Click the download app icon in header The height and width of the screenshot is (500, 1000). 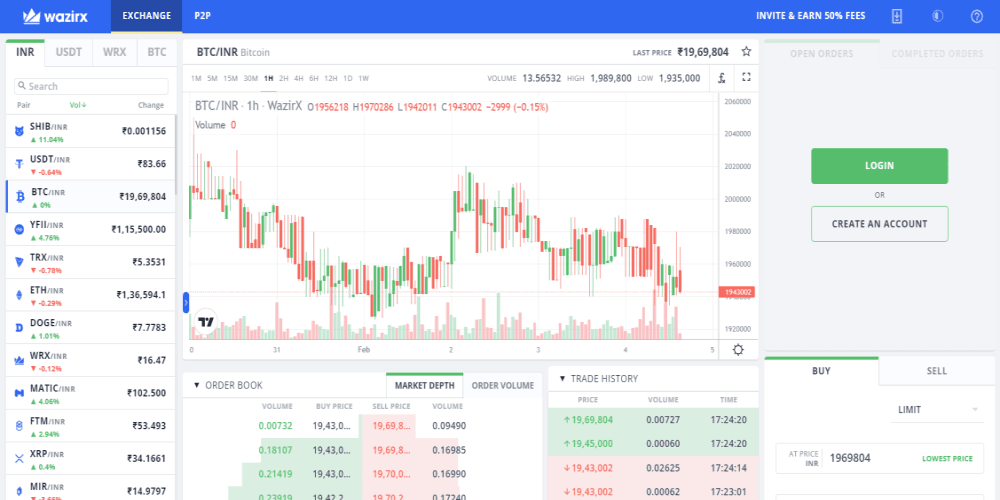pos(897,16)
